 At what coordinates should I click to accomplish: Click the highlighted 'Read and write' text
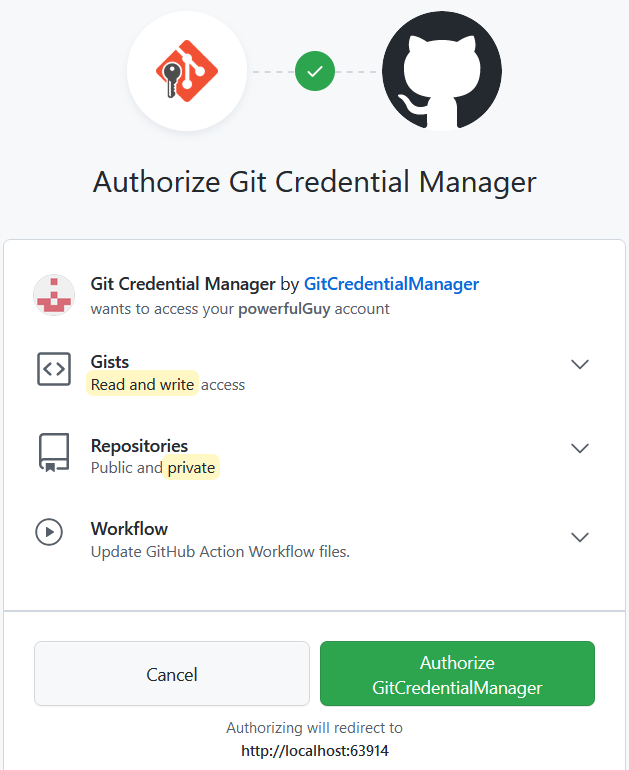pyautogui.click(x=142, y=384)
